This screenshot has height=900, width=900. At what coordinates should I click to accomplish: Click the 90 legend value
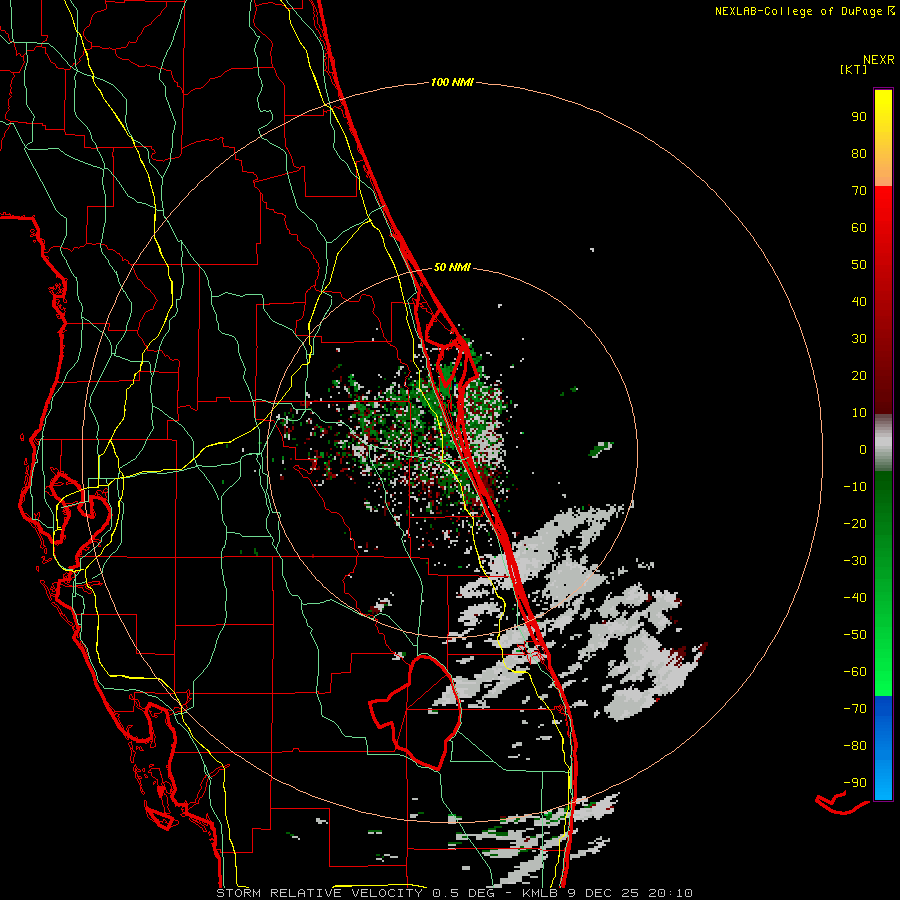tap(859, 117)
